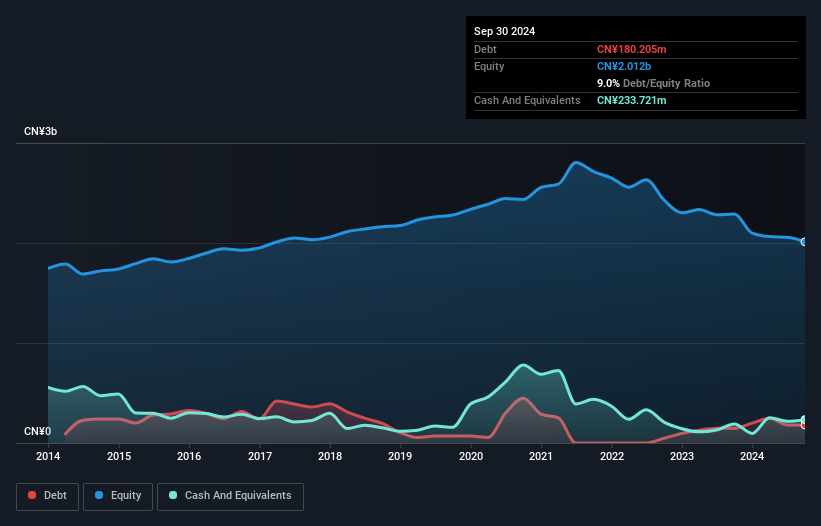Viewport: 821px width, 526px height.
Task: Toggle the Cash And Equivalents legend button
Action: (x=230, y=496)
